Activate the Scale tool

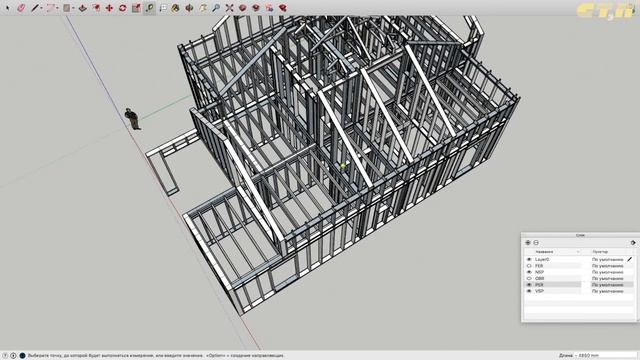click(136, 8)
